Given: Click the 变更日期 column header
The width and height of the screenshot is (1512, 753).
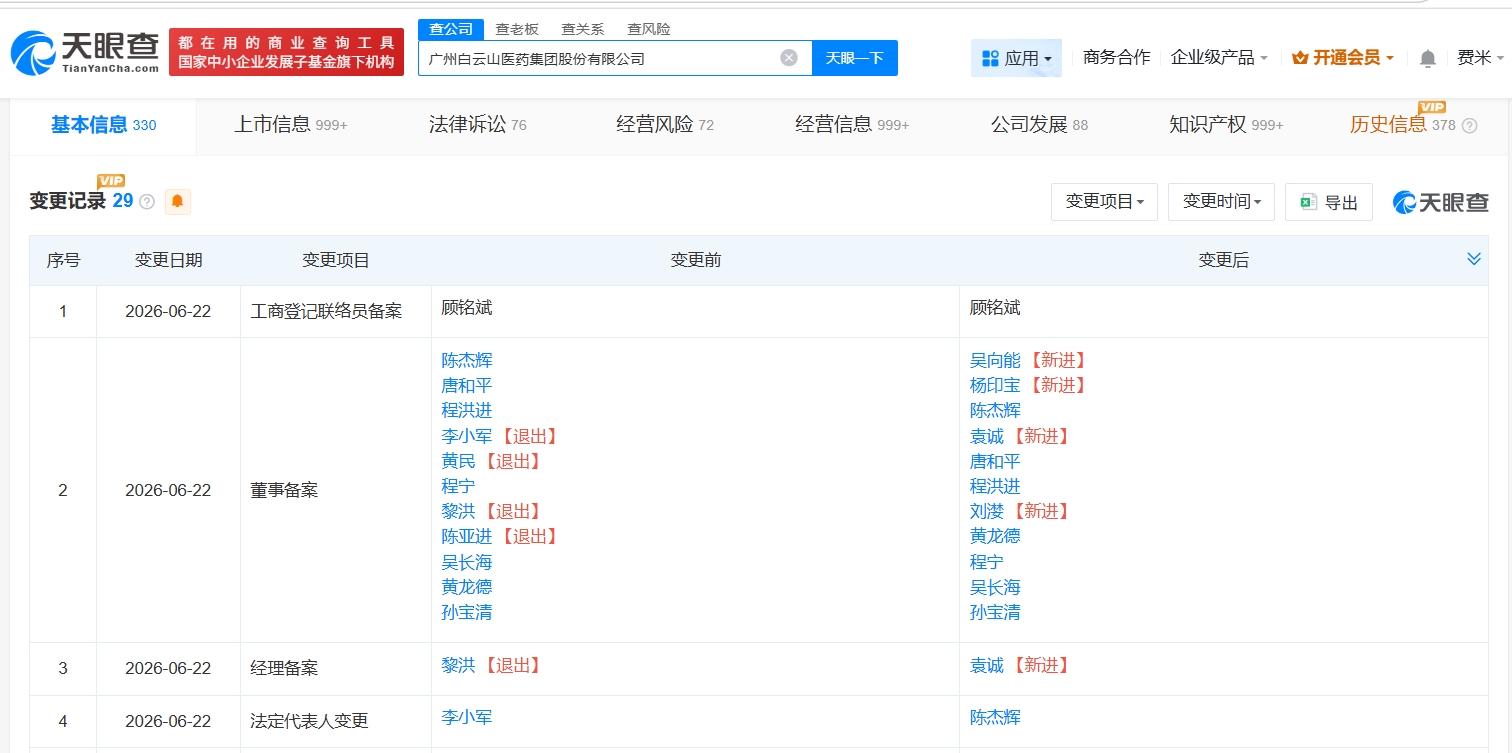Looking at the screenshot, I should tap(168, 260).
